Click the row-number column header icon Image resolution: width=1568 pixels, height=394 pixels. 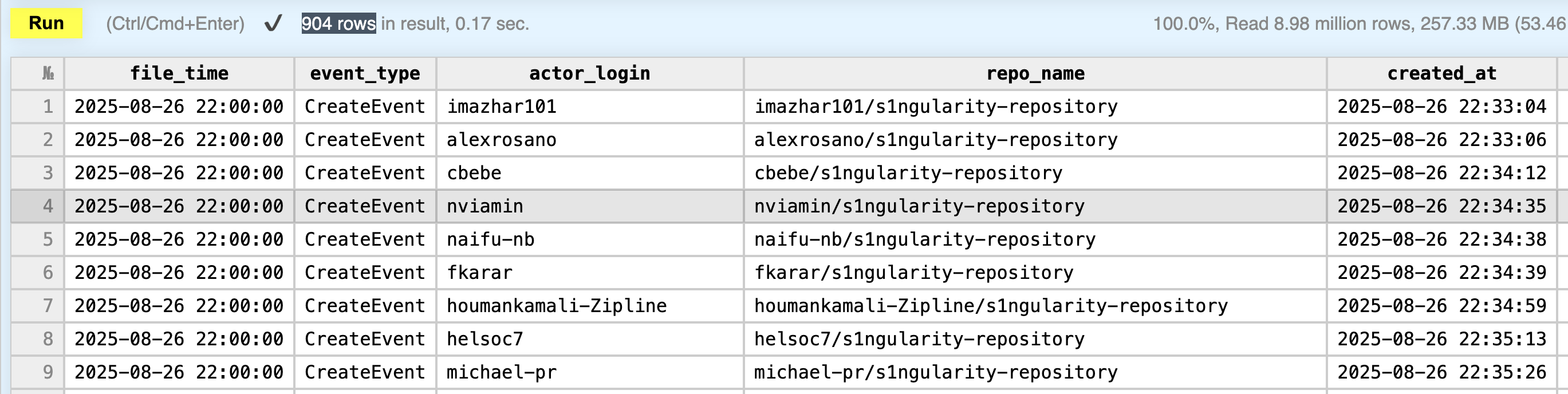click(48, 74)
